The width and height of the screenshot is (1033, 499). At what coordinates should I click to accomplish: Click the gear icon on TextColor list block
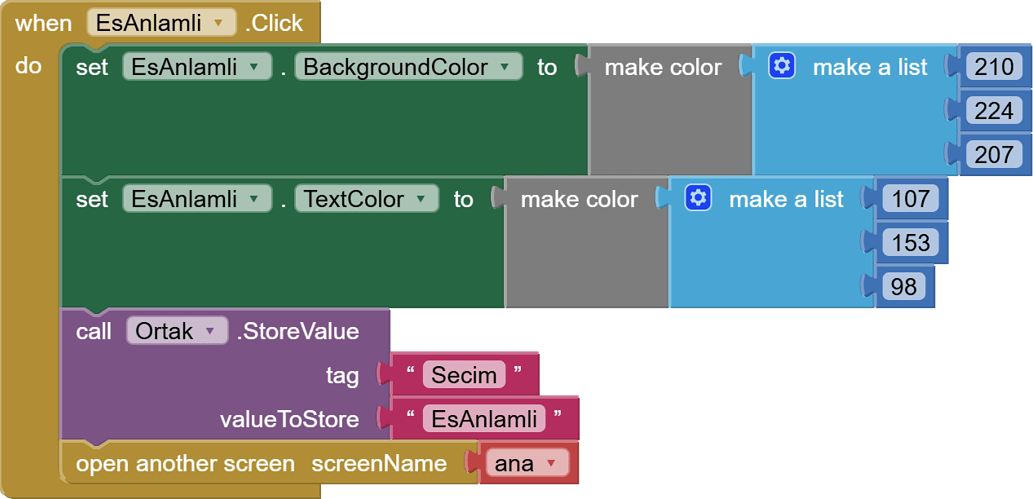tap(698, 199)
